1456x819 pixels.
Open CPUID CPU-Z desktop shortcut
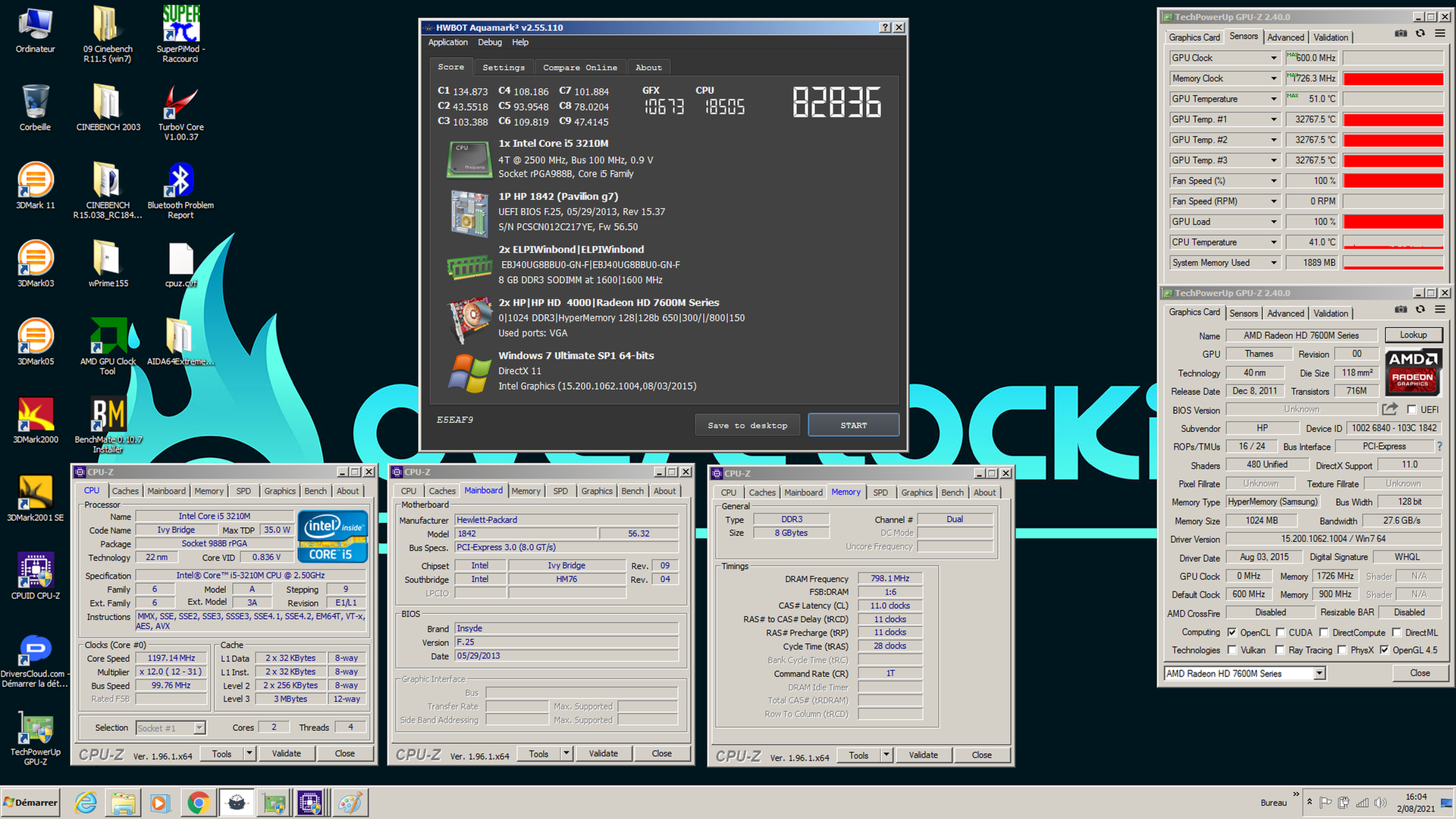coord(35,576)
